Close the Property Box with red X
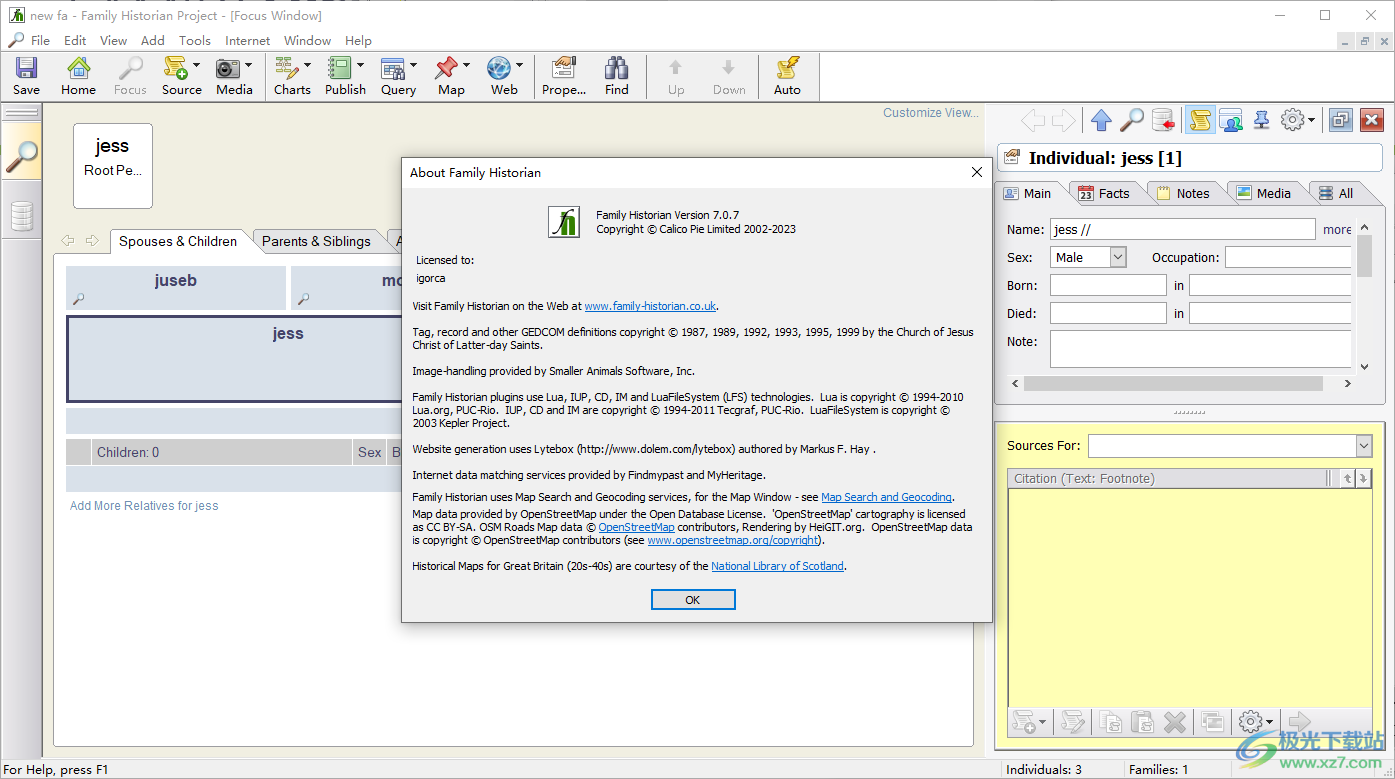Viewport: 1395px width, 779px height. click(1372, 121)
